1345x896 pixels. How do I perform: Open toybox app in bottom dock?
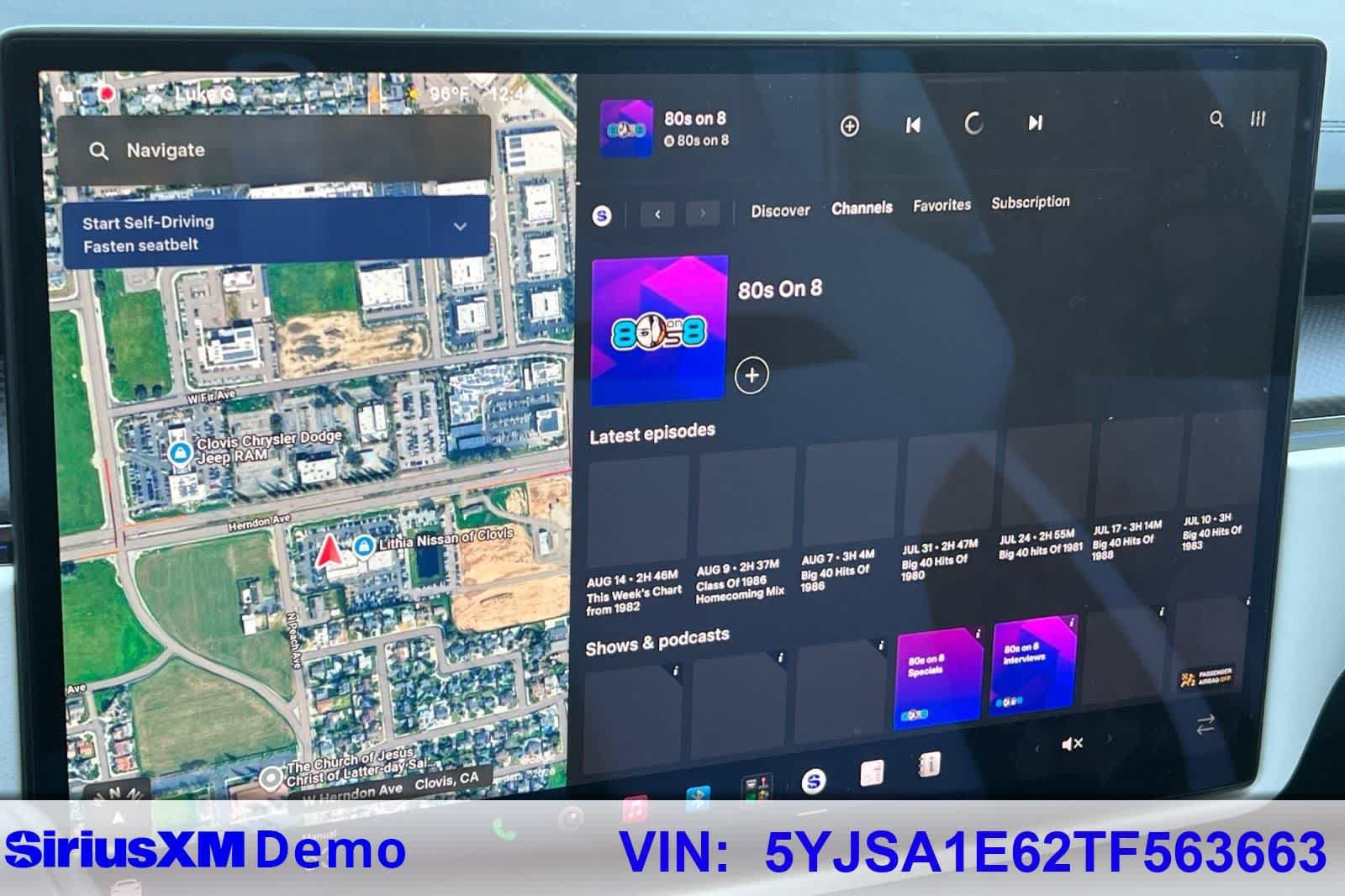(x=755, y=790)
